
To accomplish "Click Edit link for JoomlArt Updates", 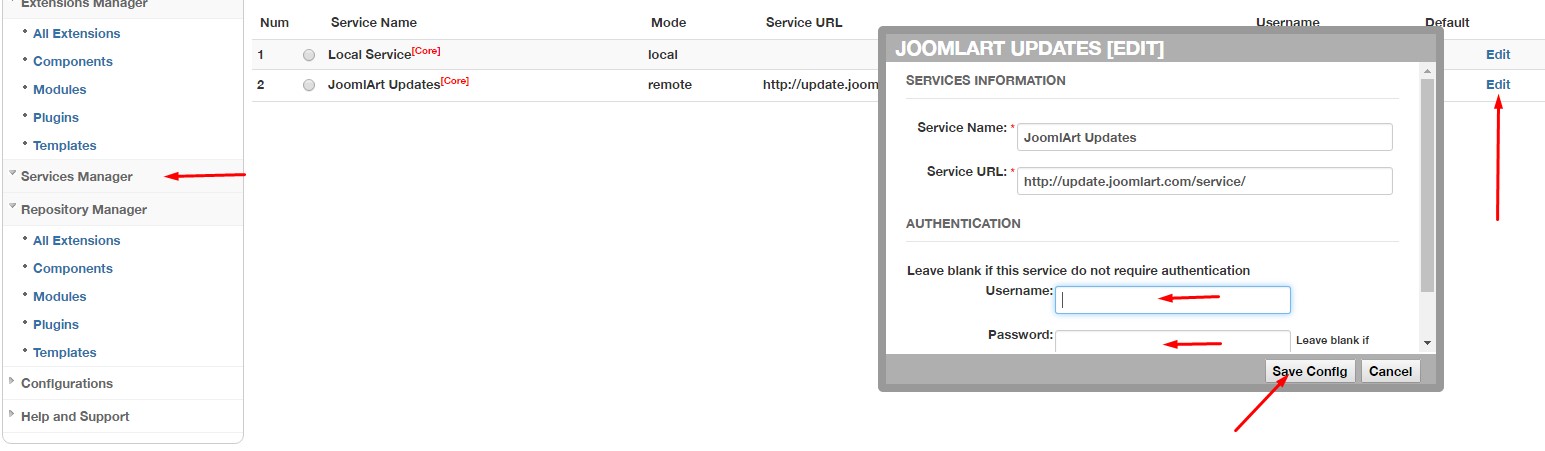I will click(1497, 85).
